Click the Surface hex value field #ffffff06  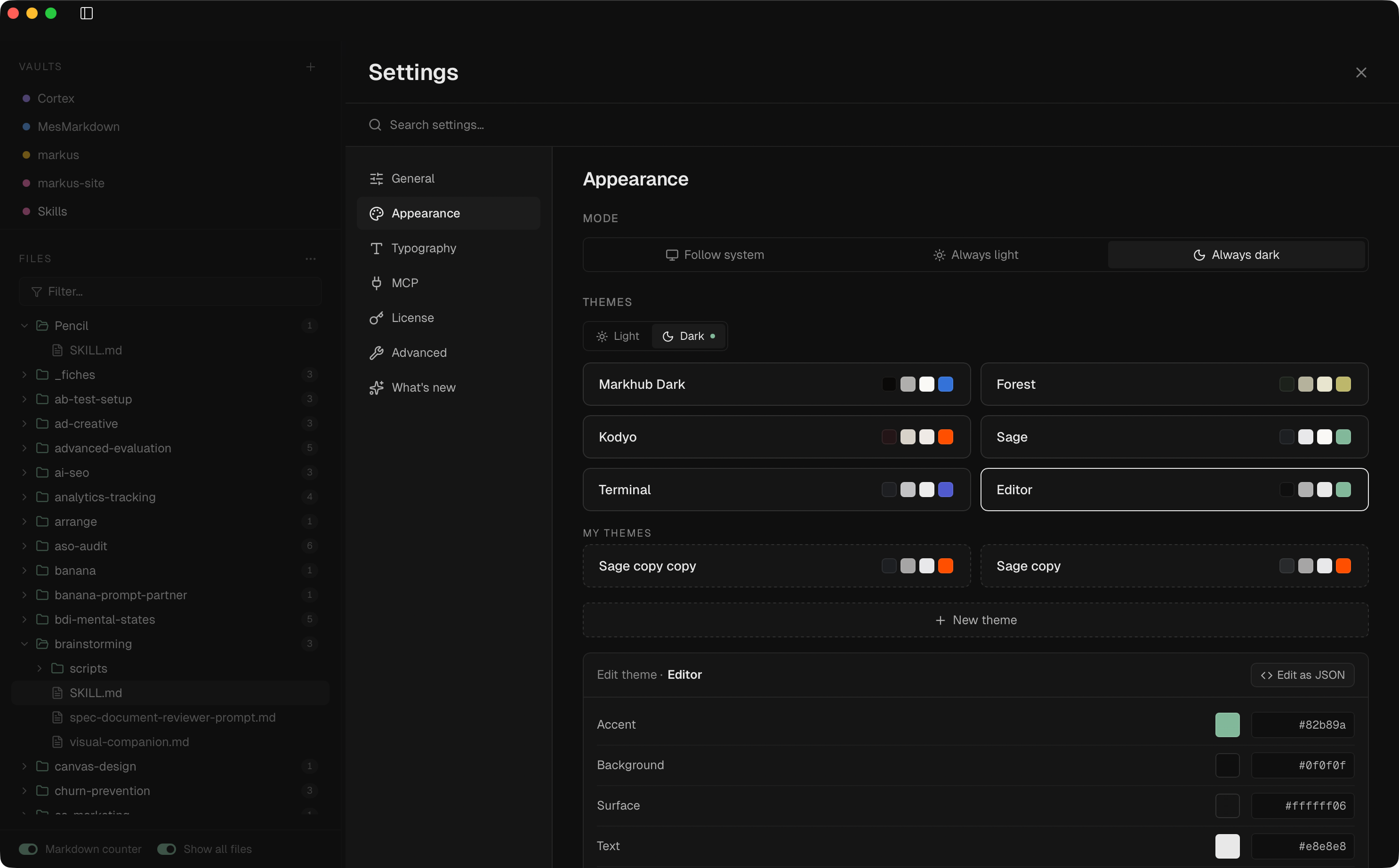click(1302, 806)
